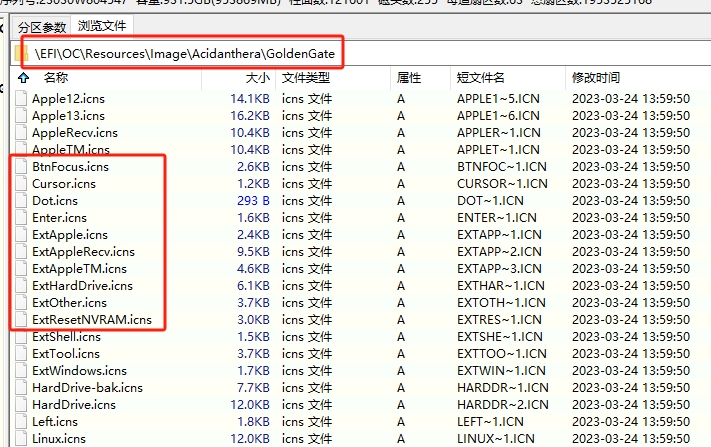Click the Cursor.icns file icon
Image resolution: width=711 pixels, height=447 pixels.
coord(22,183)
